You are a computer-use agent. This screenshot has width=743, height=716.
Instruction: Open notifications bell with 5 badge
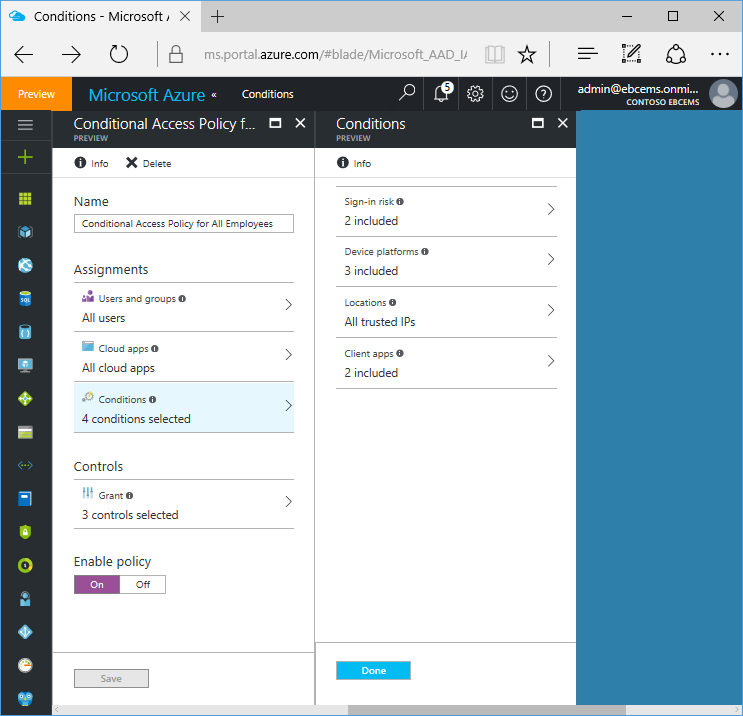442,92
